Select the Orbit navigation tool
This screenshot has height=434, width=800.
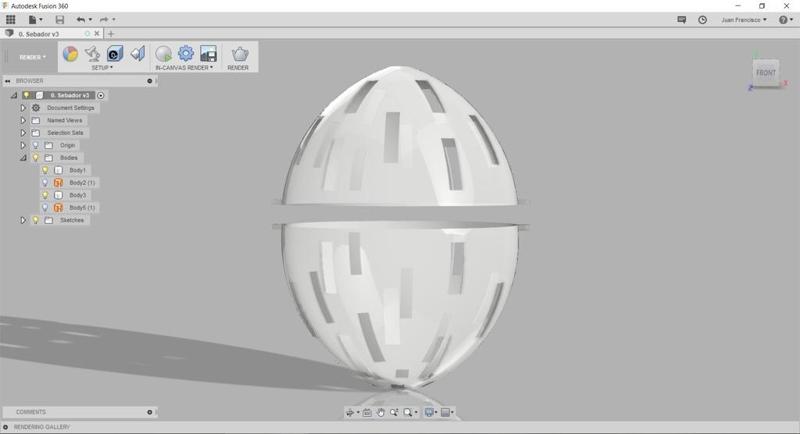click(350, 413)
